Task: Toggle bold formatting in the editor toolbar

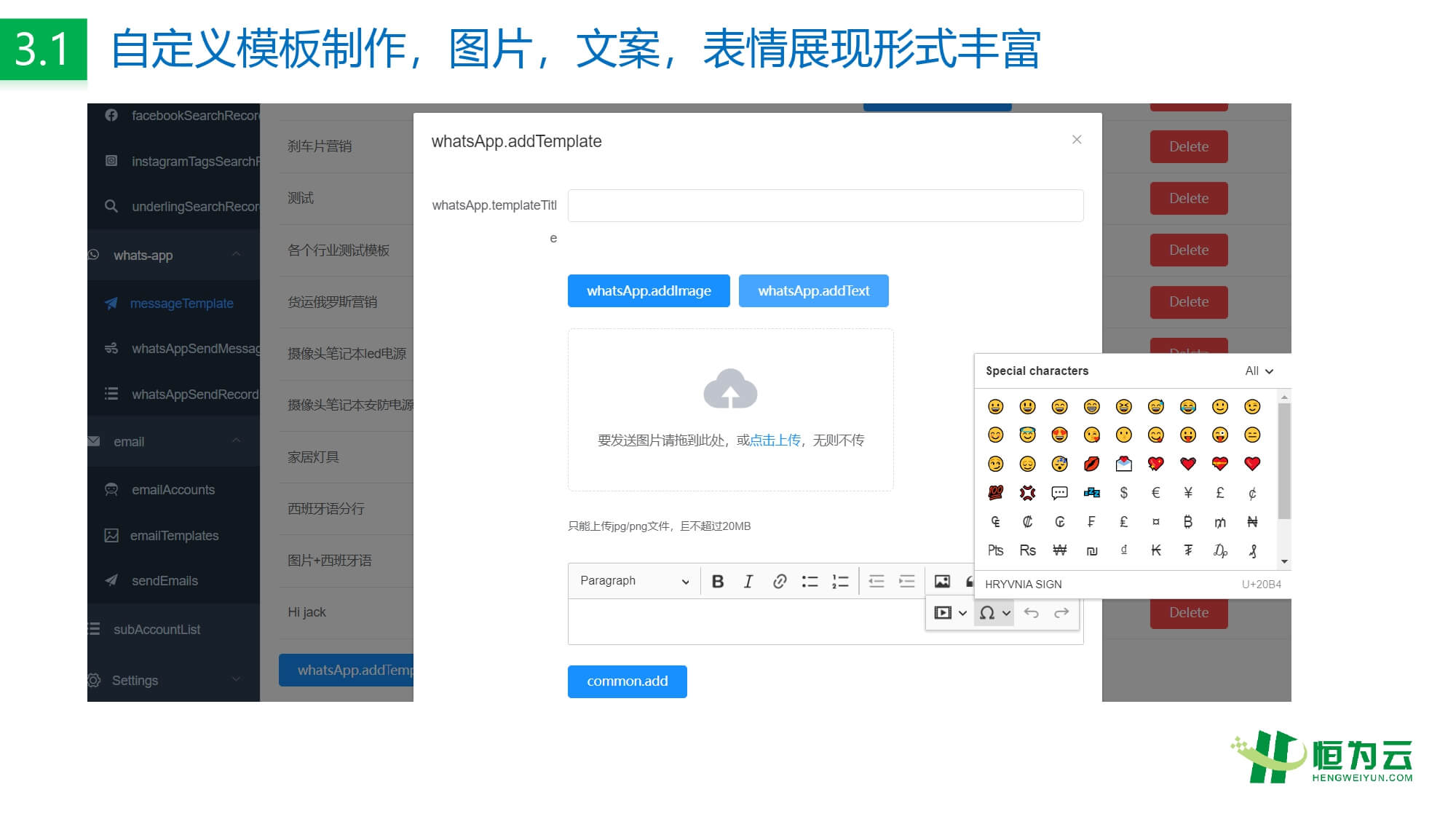Action: (718, 581)
